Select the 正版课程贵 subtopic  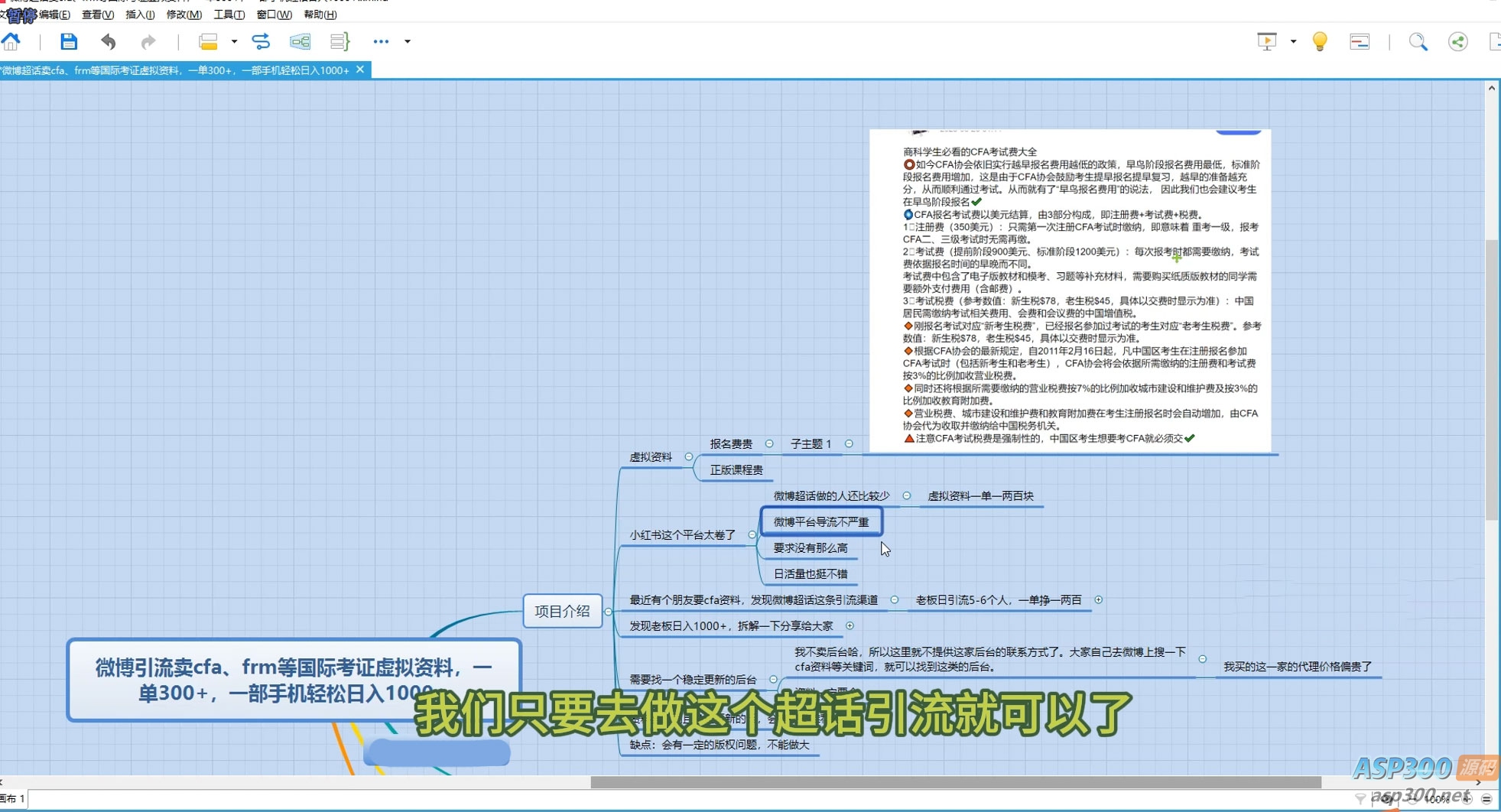[x=736, y=470]
